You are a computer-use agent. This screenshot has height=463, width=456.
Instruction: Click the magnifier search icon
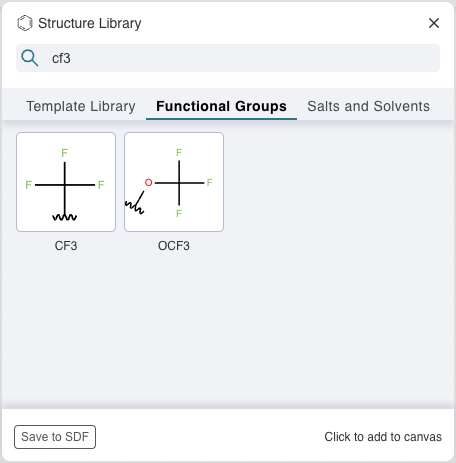(x=30, y=58)
